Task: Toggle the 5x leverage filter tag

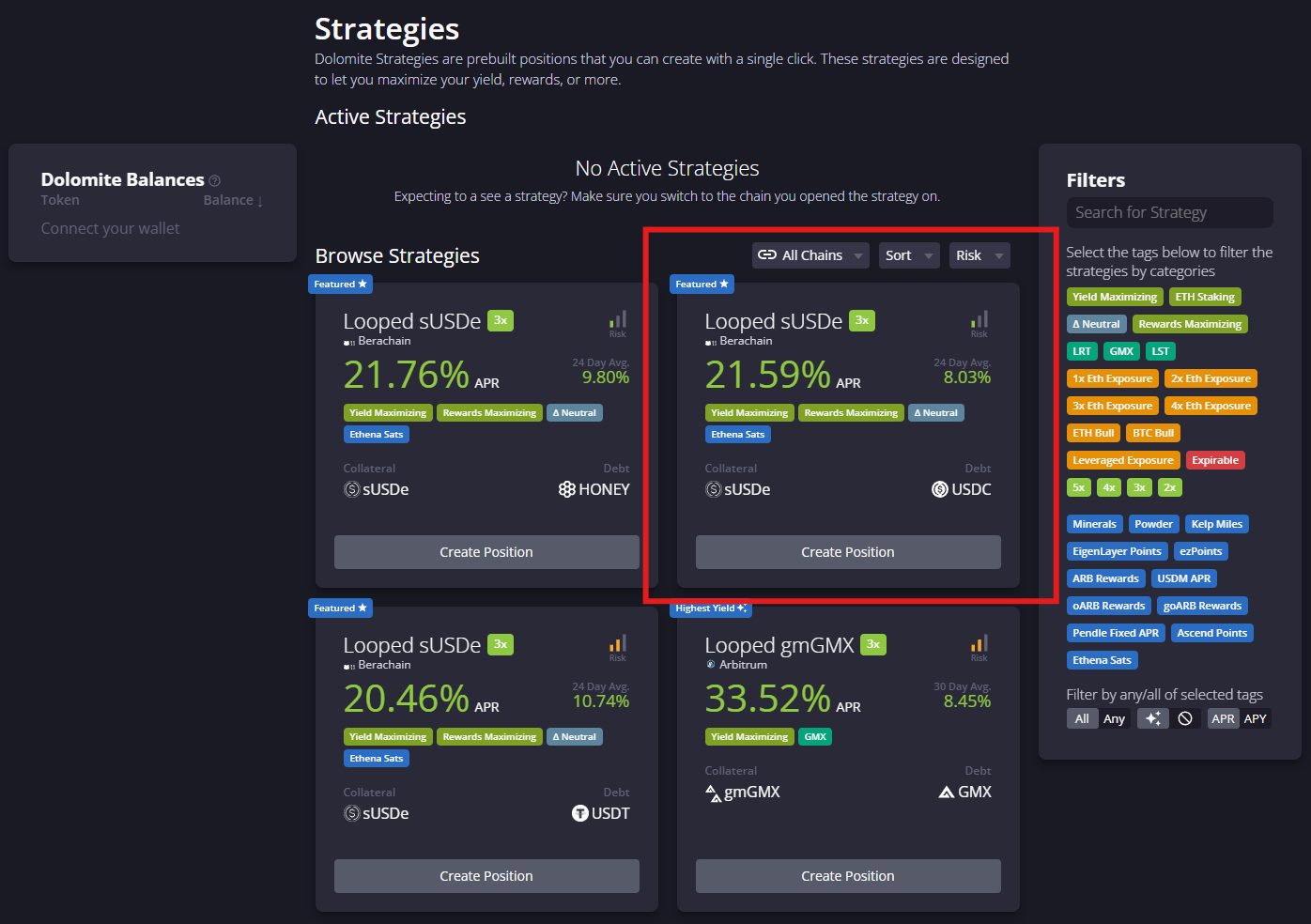Action: coord(1079,487)
